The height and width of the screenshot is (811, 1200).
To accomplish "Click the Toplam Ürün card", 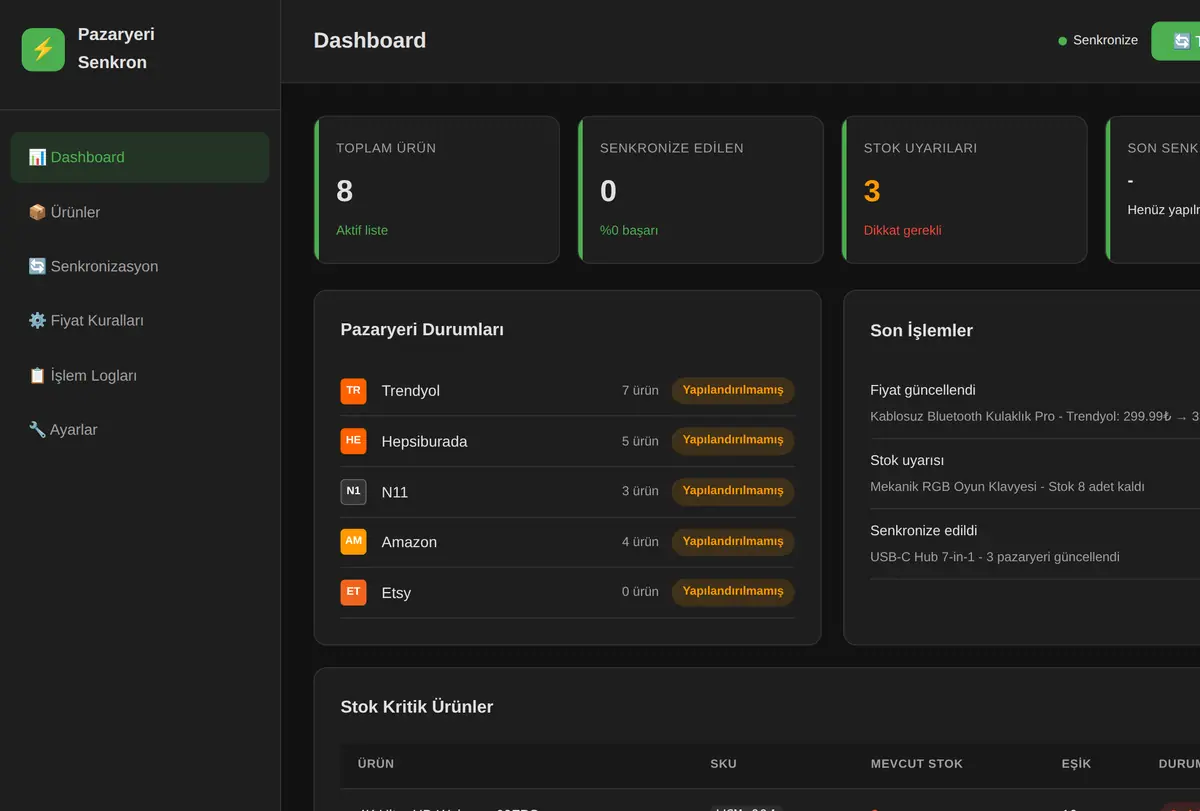I will pos(437,190).
